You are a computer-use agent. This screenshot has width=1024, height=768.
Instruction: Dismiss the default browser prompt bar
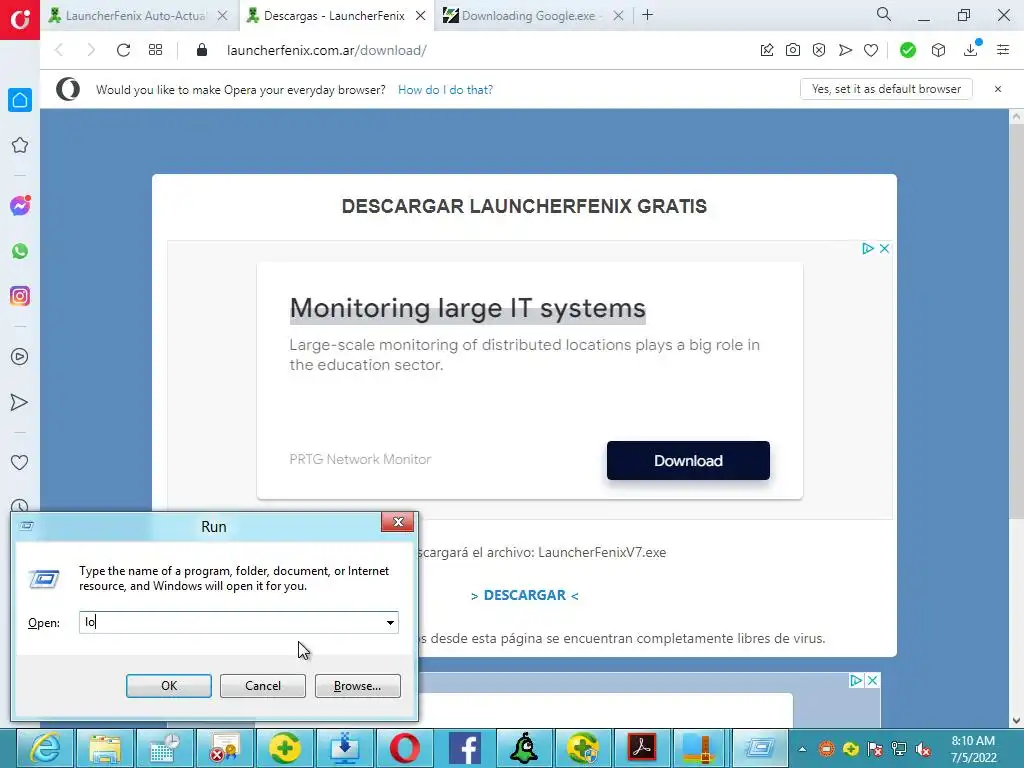[997, 89]
